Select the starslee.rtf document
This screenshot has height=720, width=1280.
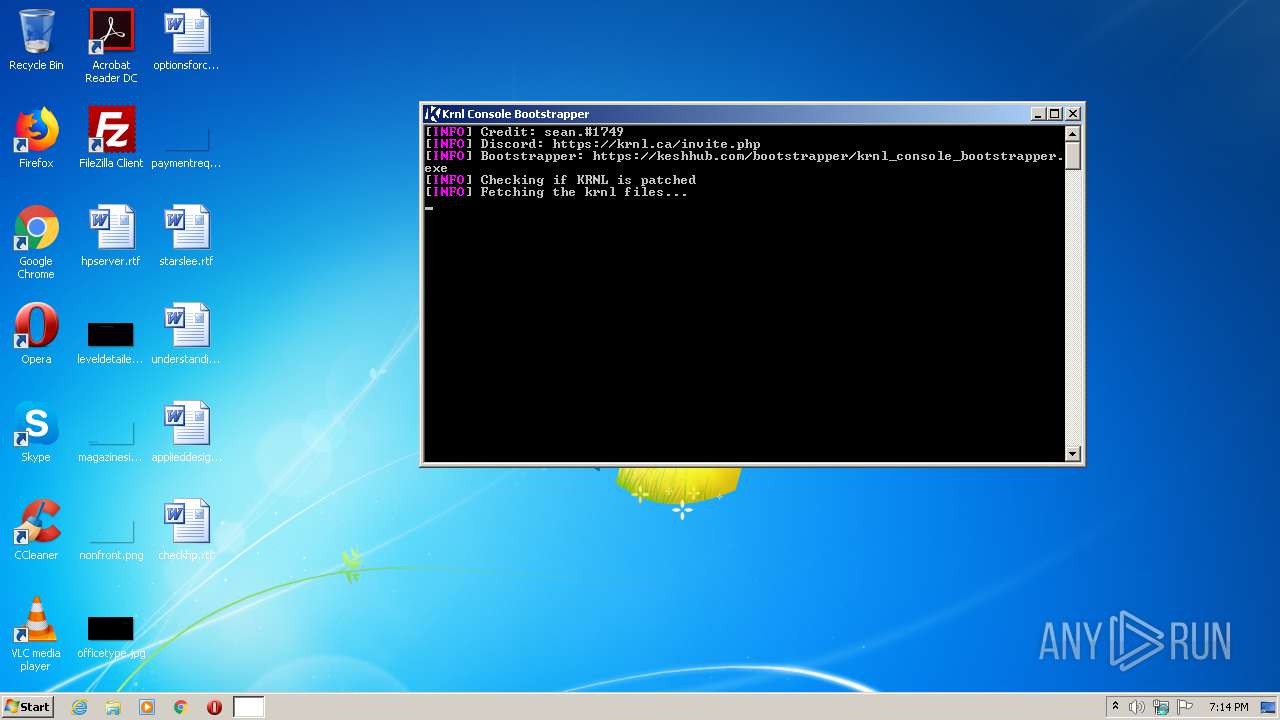186,237
